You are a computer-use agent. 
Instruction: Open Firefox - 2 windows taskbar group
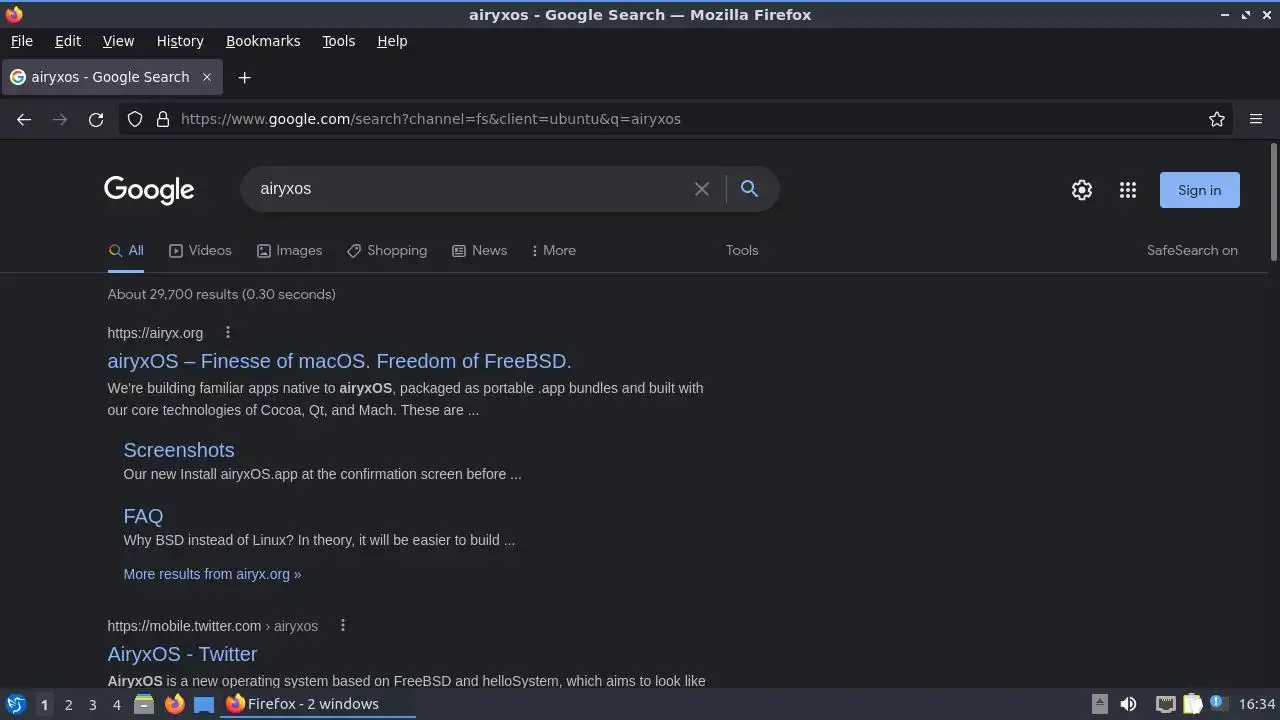click(x=318, y=704)
